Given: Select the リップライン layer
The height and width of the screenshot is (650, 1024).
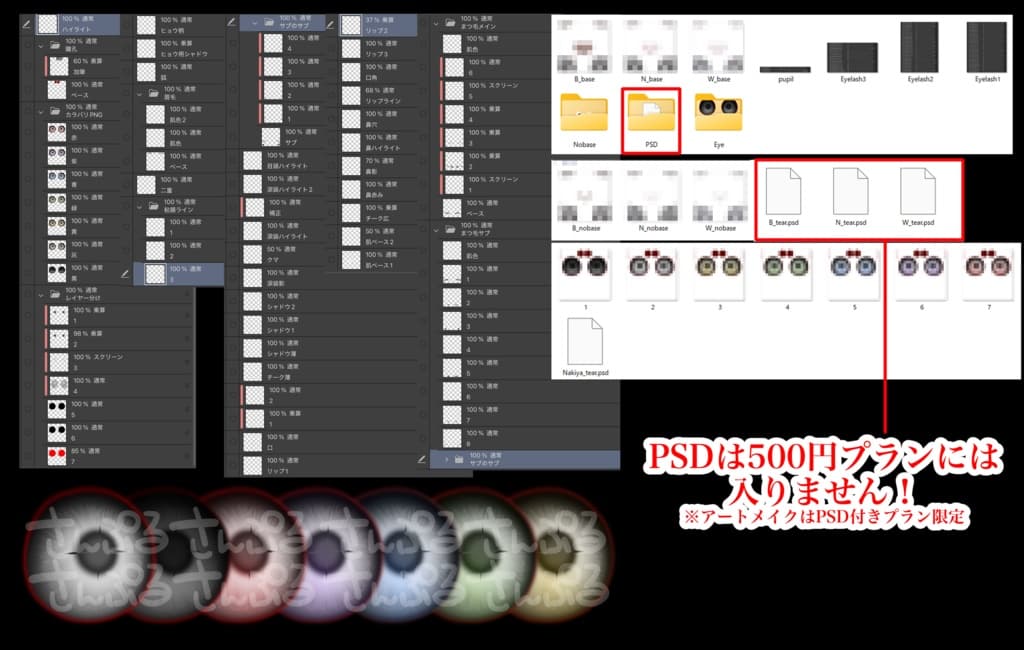Looking at the screenshot, I should (379, 95).
